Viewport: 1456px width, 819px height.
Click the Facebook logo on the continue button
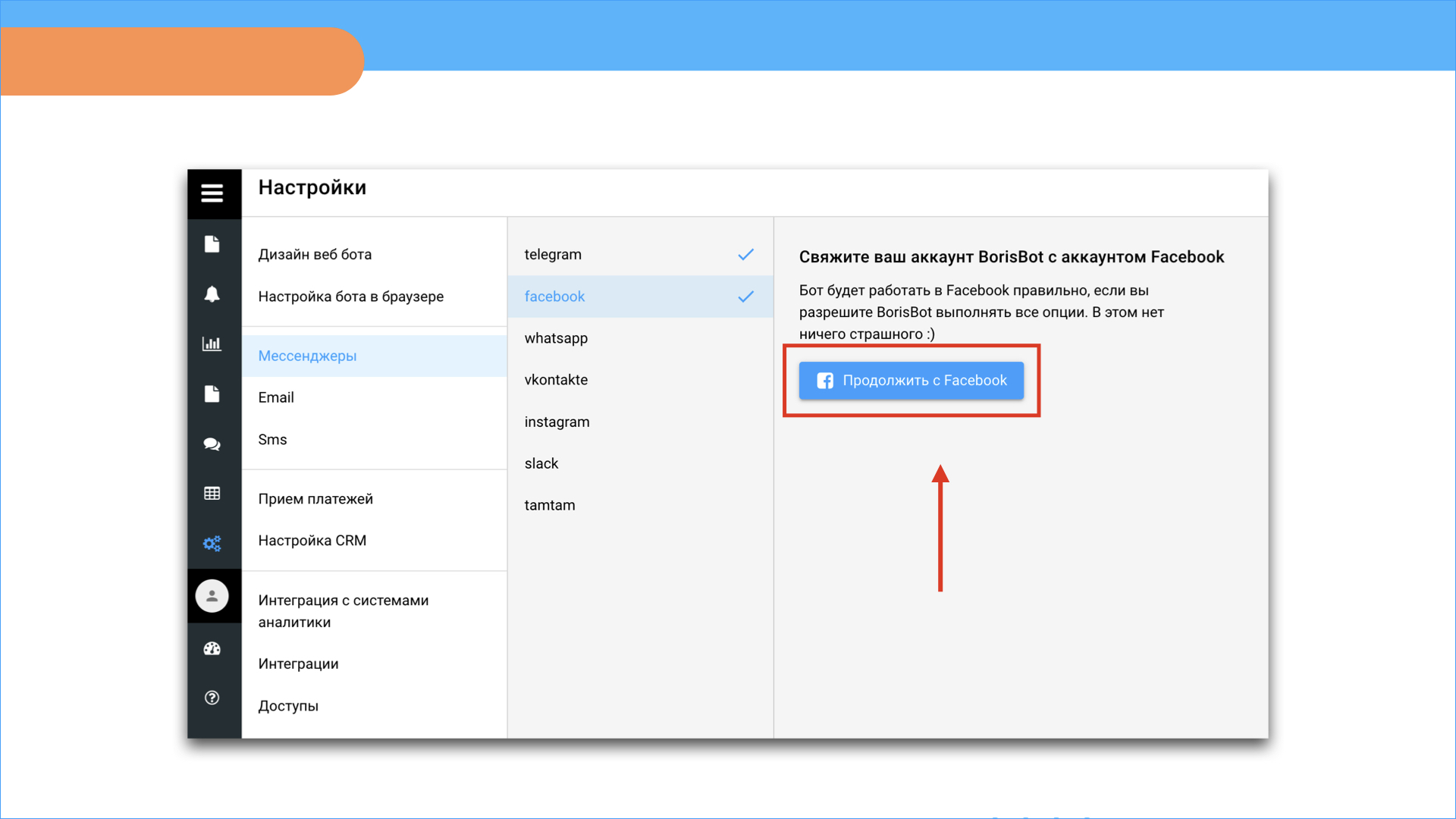pos(825,381)
